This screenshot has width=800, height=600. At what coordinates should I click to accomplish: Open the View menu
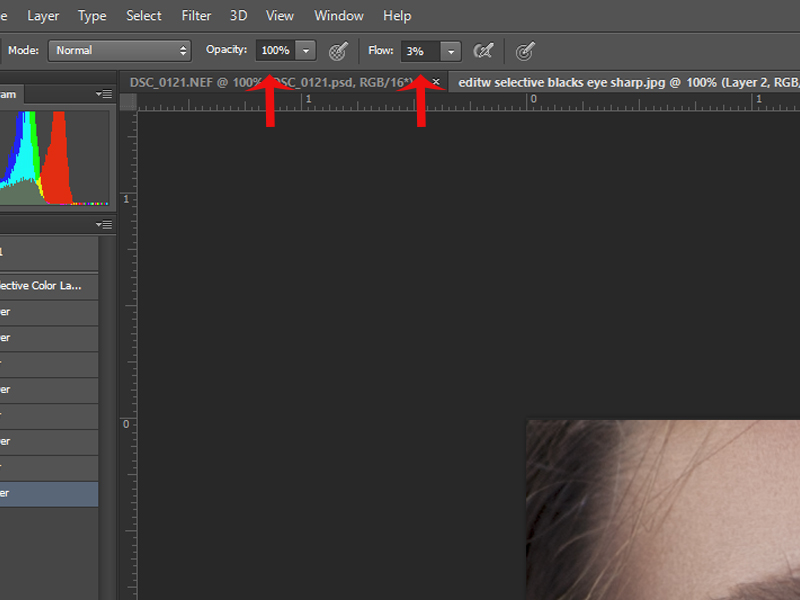[280, 16]
